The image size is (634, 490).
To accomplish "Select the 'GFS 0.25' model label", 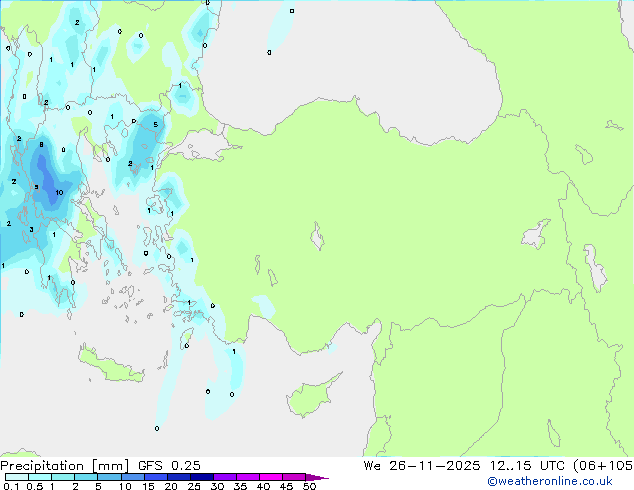I will point(169,466).
